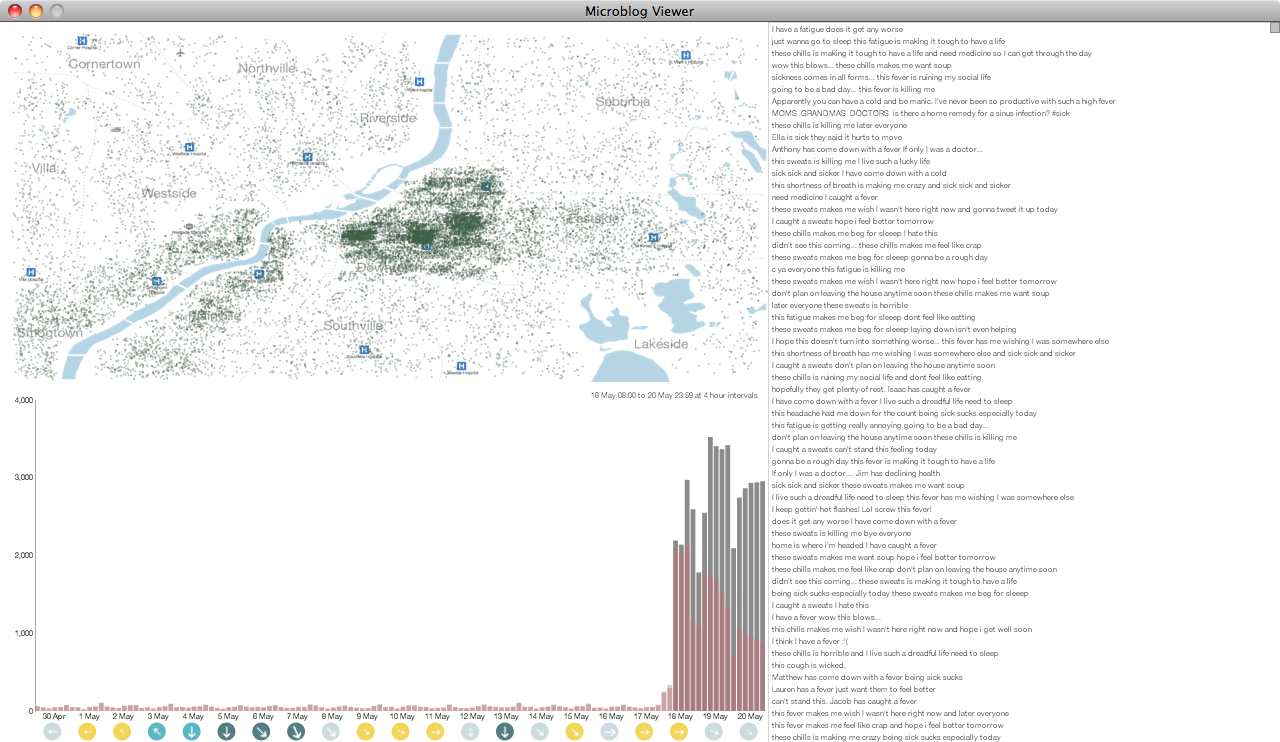
Task: Select message 'this cough is wicked.'
Action: [x=808, y=665]
